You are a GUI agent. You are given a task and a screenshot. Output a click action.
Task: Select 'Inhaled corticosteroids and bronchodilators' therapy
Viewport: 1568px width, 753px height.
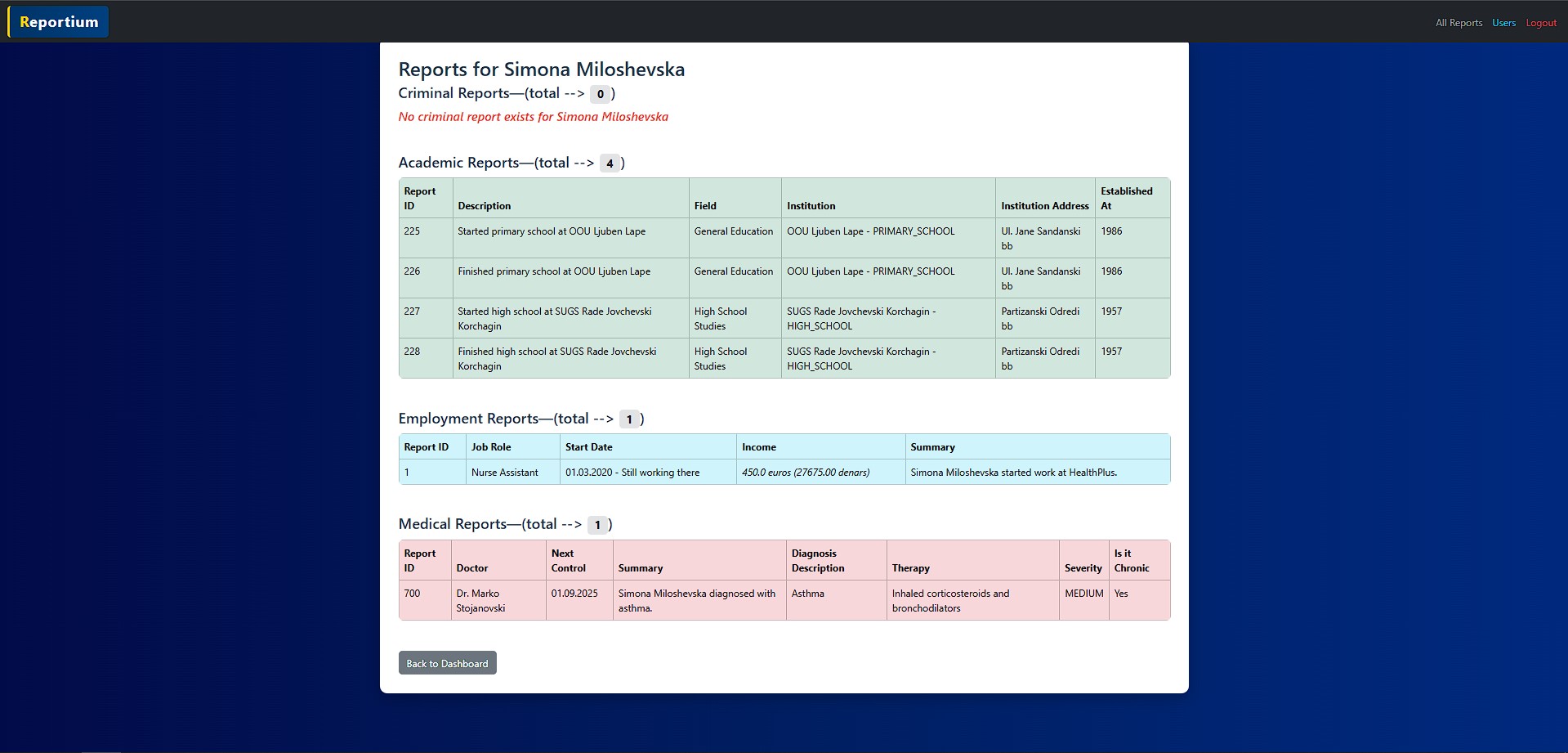(972, 600)
